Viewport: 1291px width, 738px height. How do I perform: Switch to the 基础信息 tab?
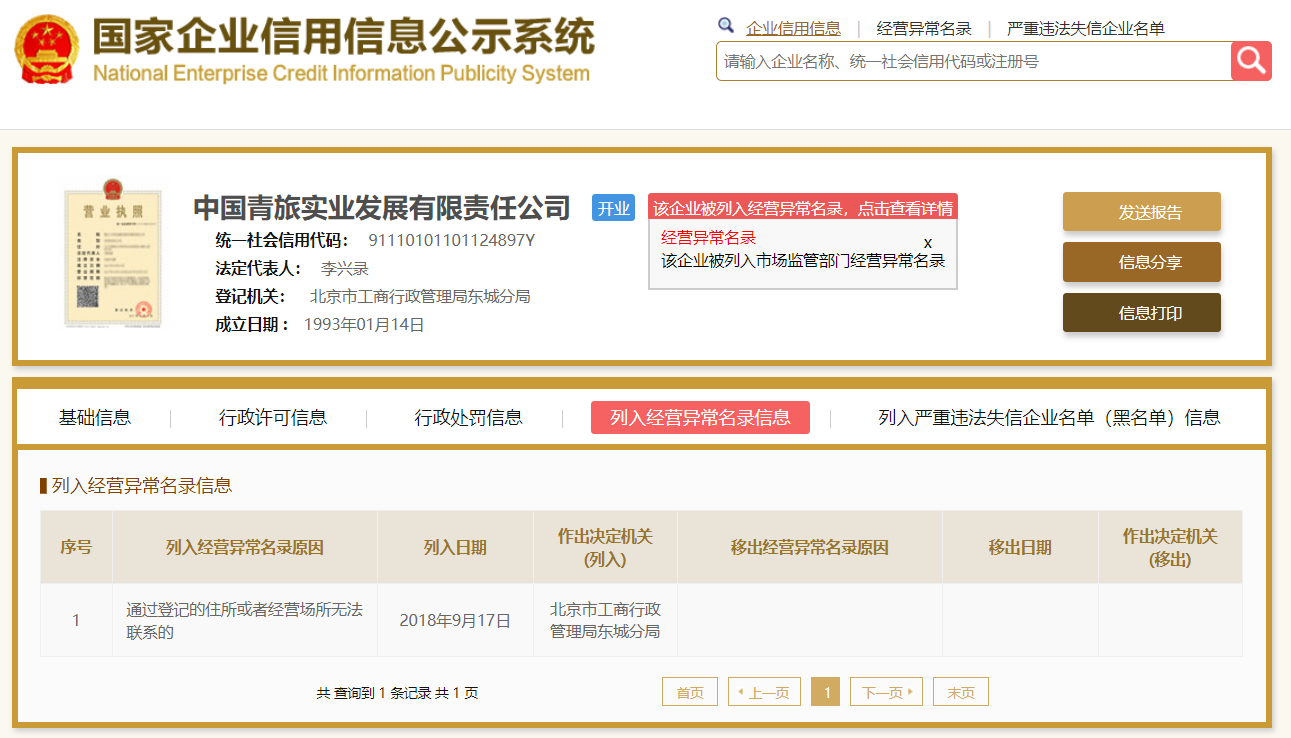point(95,418)
